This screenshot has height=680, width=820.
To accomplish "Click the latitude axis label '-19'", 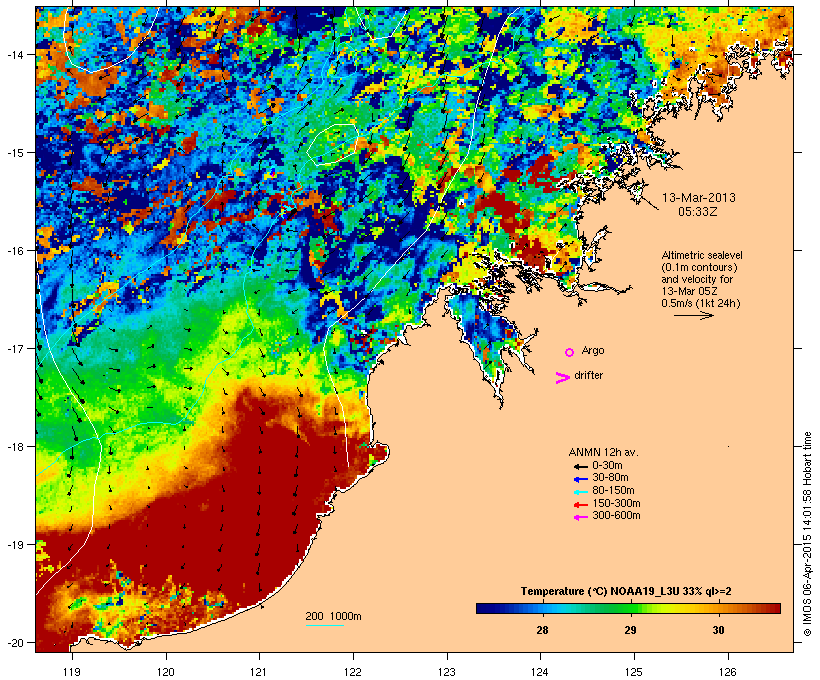I will pos(14,545).
